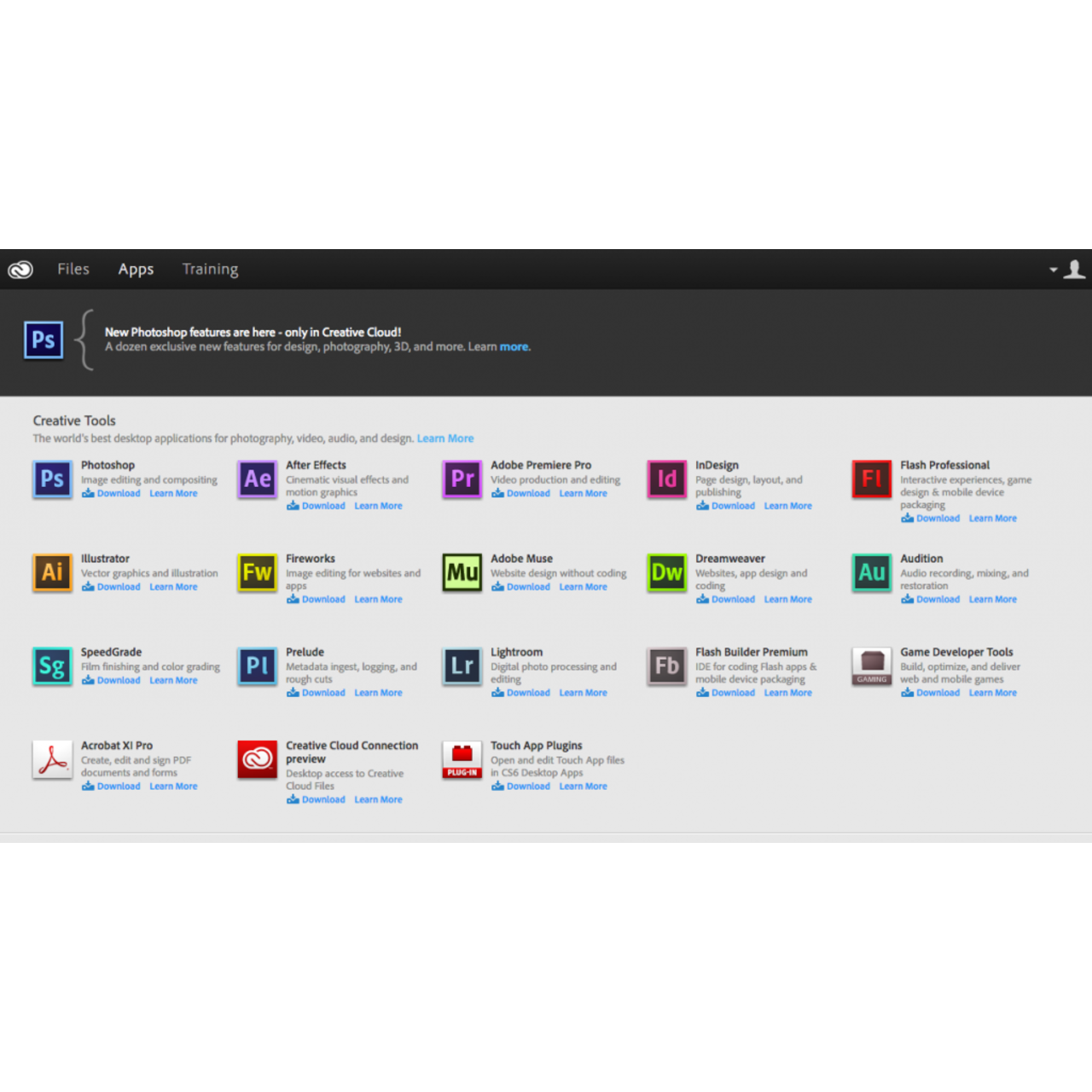Click the Creative Cloud Connection red icon
Screen dimensions: 1092x1092
coord(257,759)
